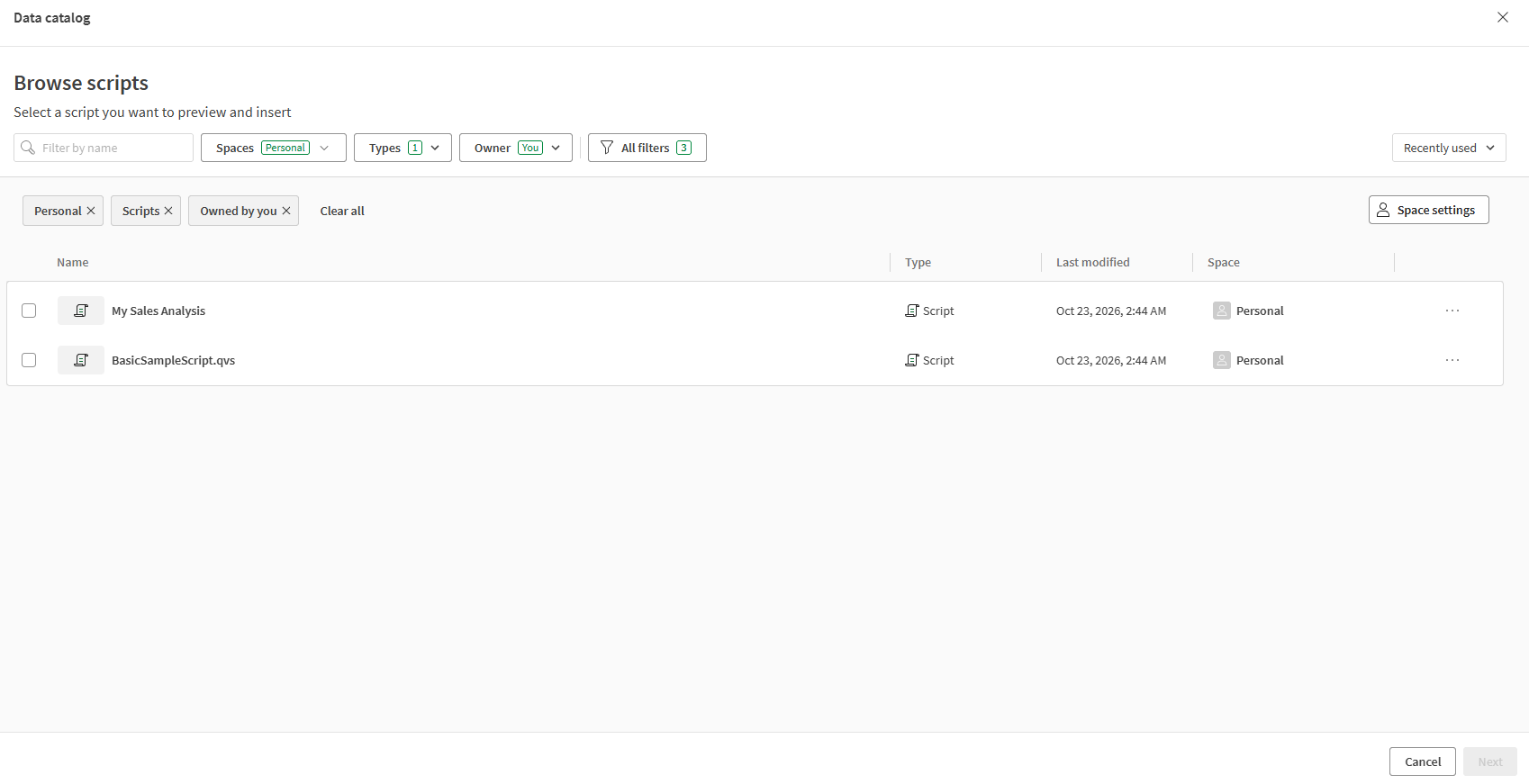The width and height of the screenshot is (1529, 784).
Task: Select the BasicSampleScript.qvs script name
Action: click(173, 360)
